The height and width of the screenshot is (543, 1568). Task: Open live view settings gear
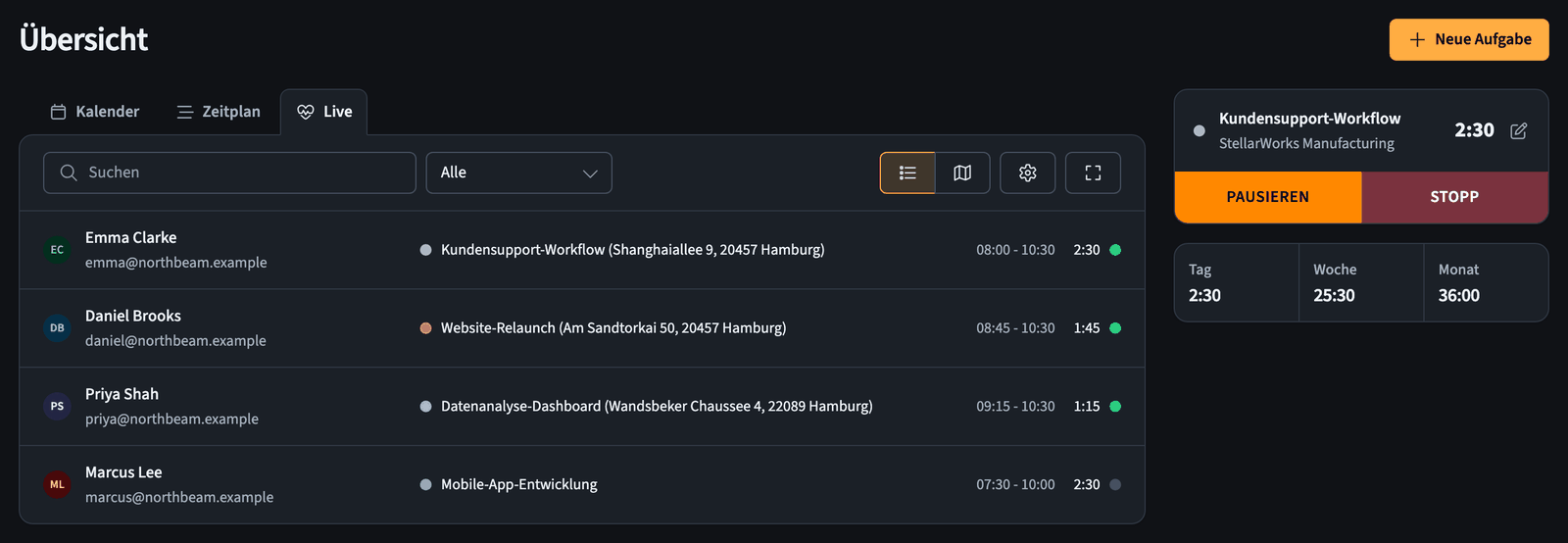pyautogui.click(x=1027, y=173)
